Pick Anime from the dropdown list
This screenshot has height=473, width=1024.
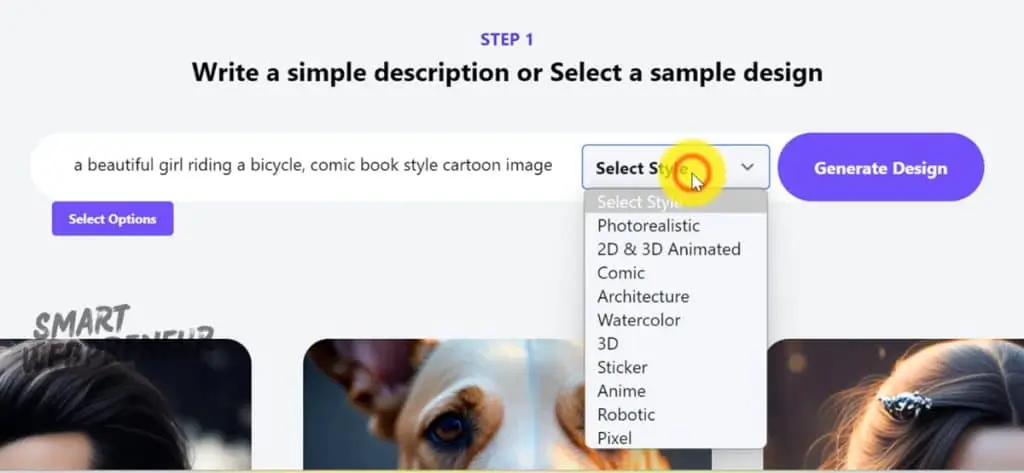(621, 391)
